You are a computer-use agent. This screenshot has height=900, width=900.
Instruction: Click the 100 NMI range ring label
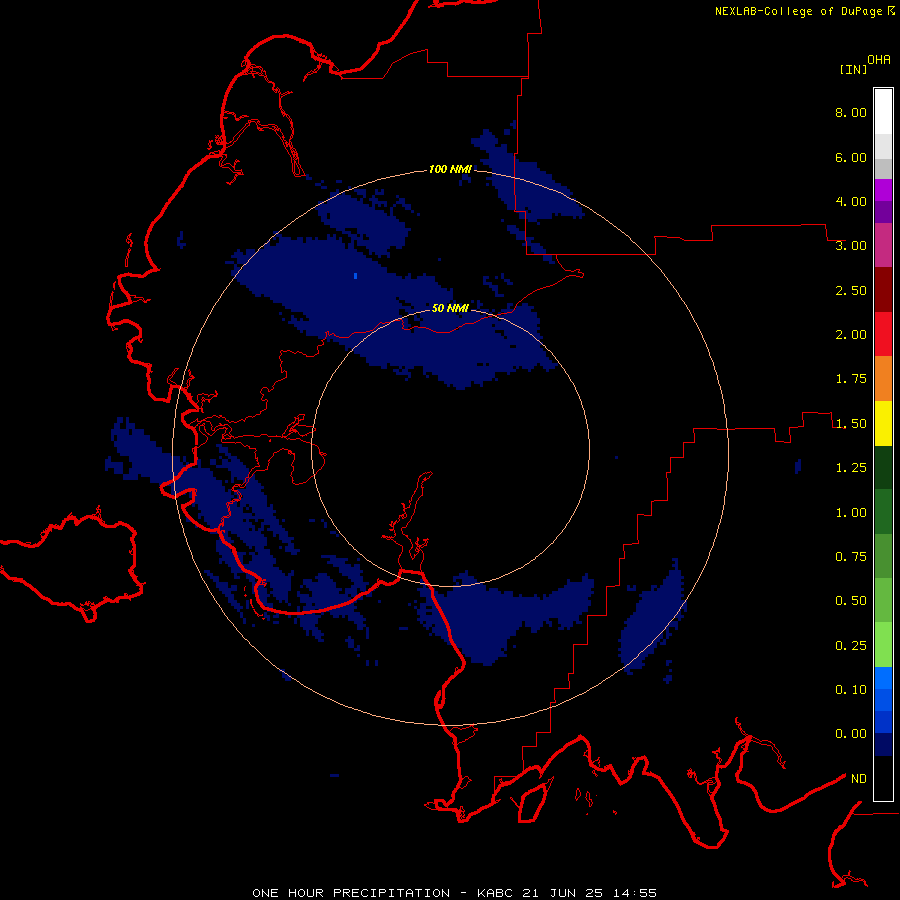(x=450, y=169)
